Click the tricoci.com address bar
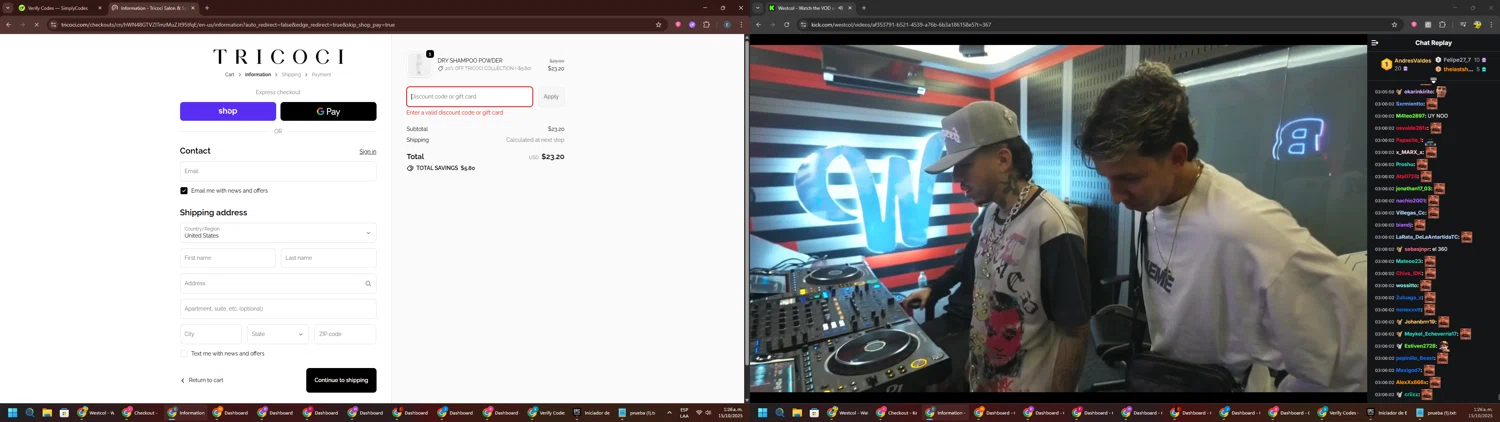Screen dimensions: 1500x422 [350, 25]
